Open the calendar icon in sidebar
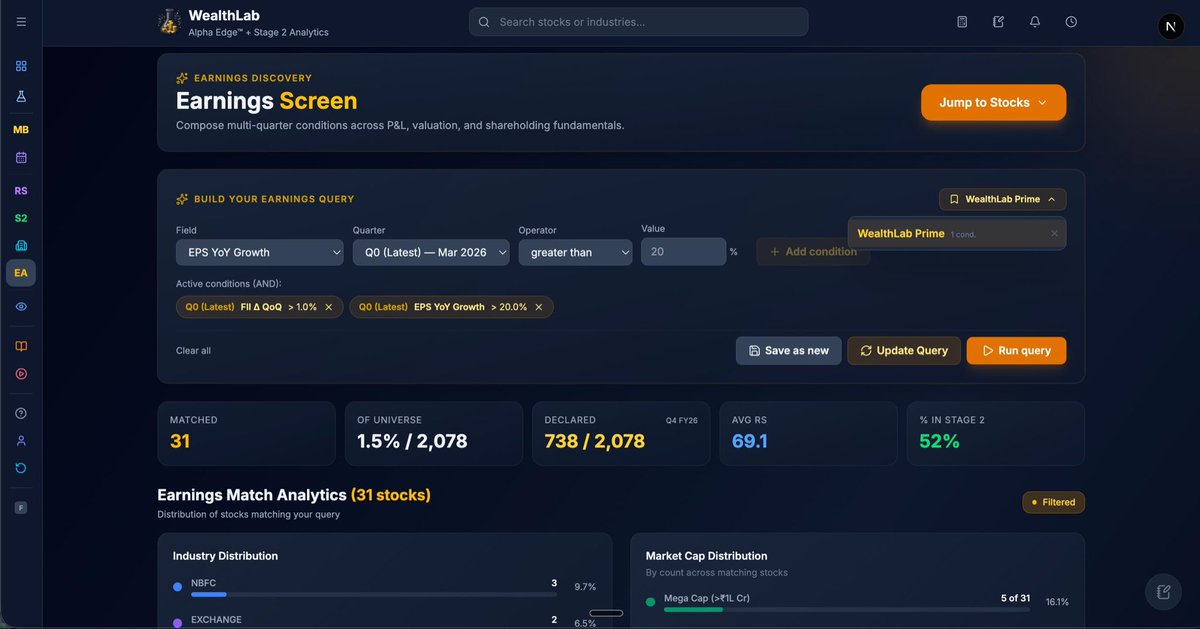 click(x=21, y=158)
